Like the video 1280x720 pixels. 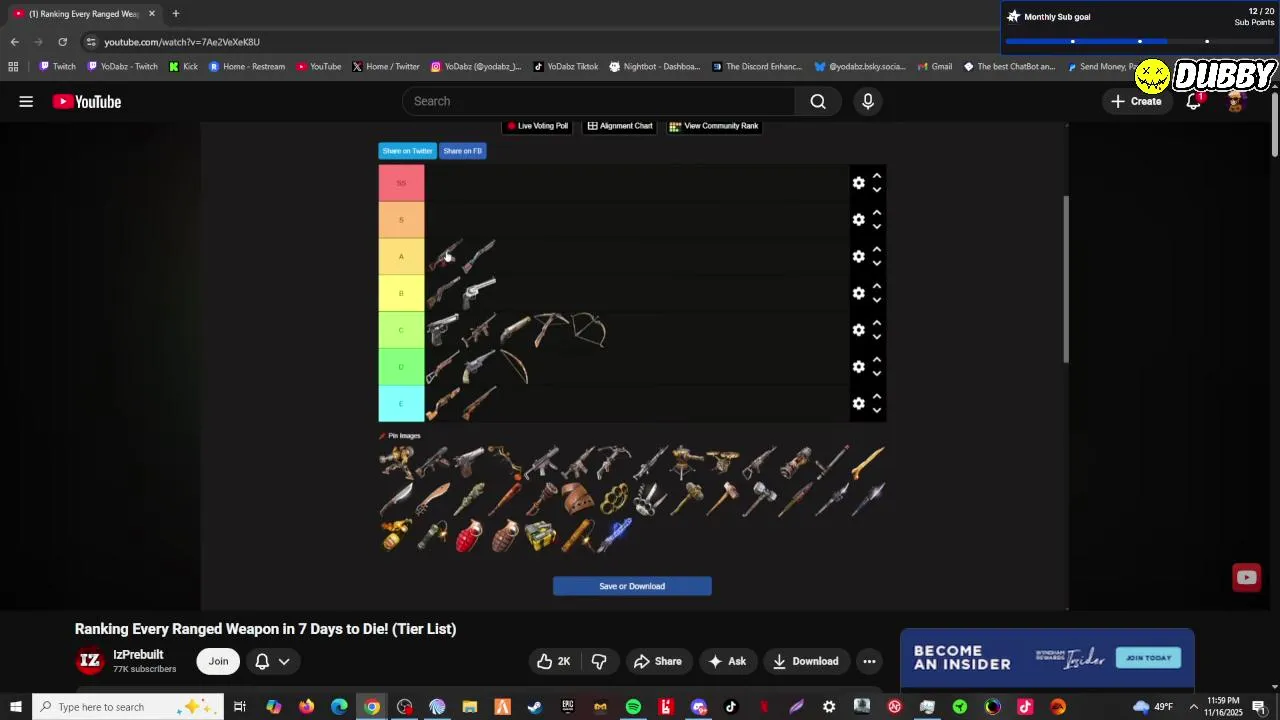pos(553,661)
